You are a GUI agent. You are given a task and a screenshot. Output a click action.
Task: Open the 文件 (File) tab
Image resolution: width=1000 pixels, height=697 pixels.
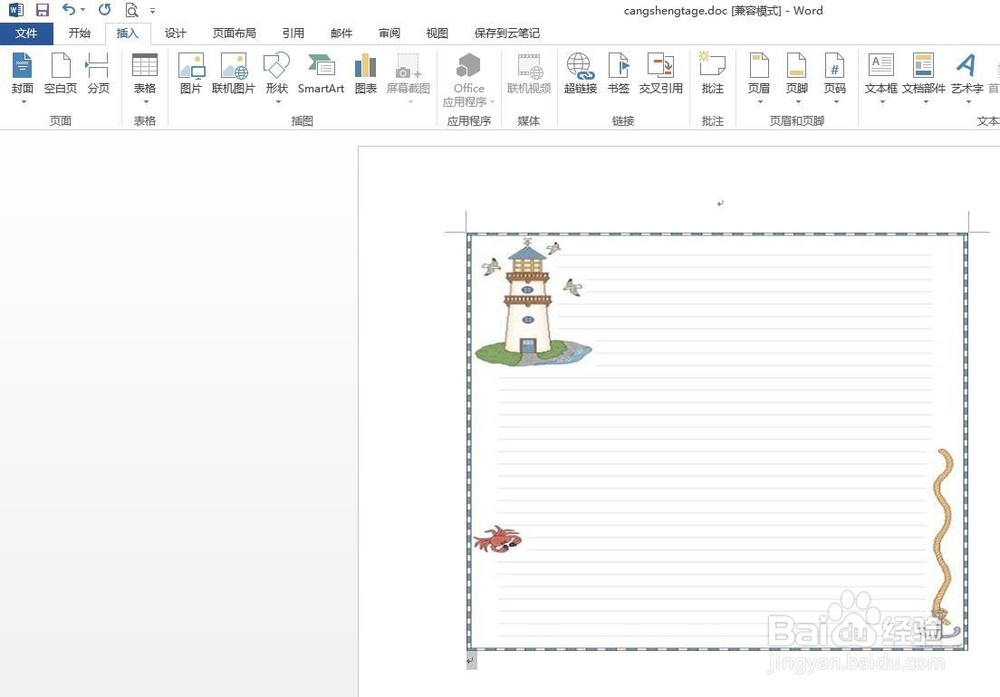(x=26, y=33)
